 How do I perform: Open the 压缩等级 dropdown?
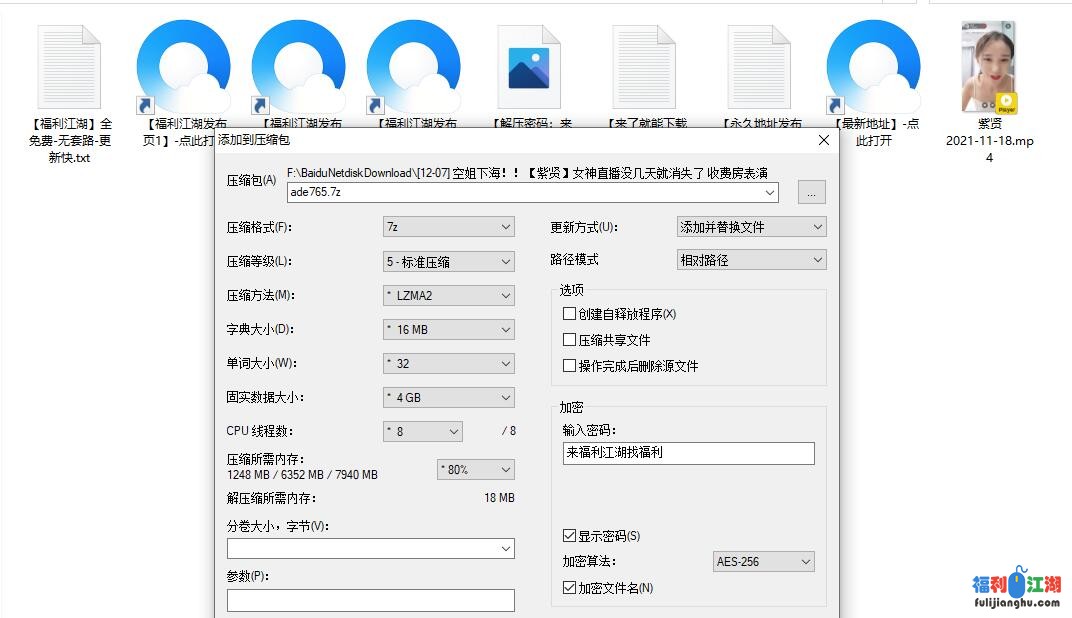pyautogui.click(x=448, y=261)
